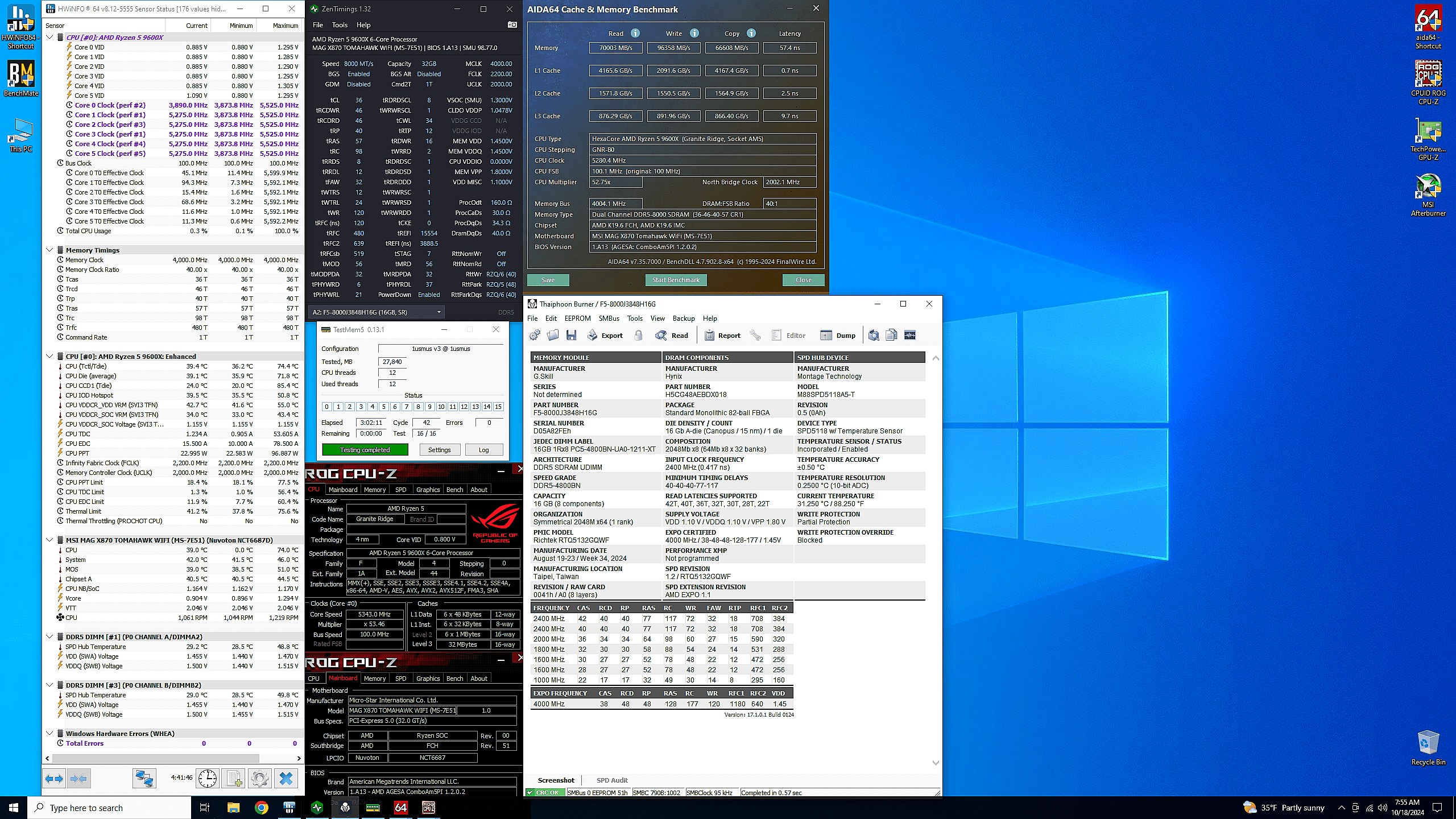Click Settings button in TestMem5
The image size is (1456, 819).
click(x=439, y=450)
